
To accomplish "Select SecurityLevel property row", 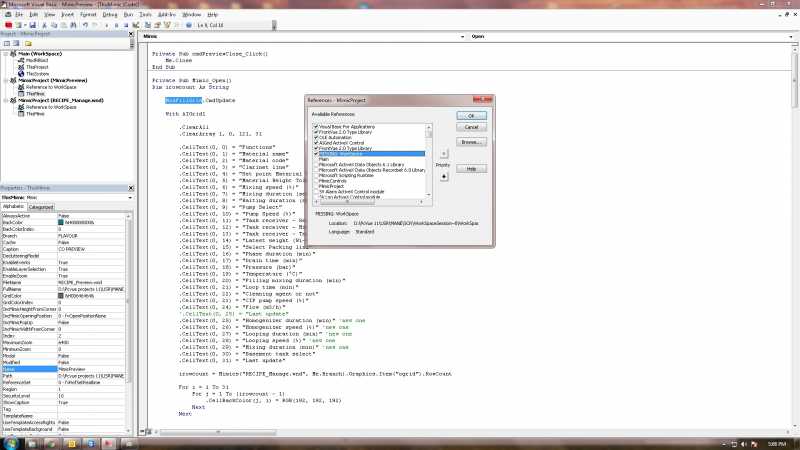I will coord(63,396).
